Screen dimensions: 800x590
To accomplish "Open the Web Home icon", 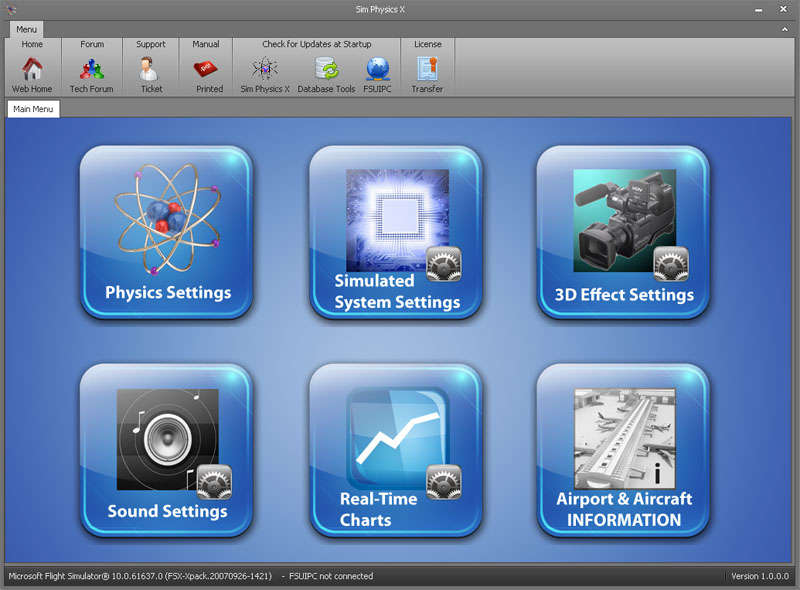I will tap(32, 71).
